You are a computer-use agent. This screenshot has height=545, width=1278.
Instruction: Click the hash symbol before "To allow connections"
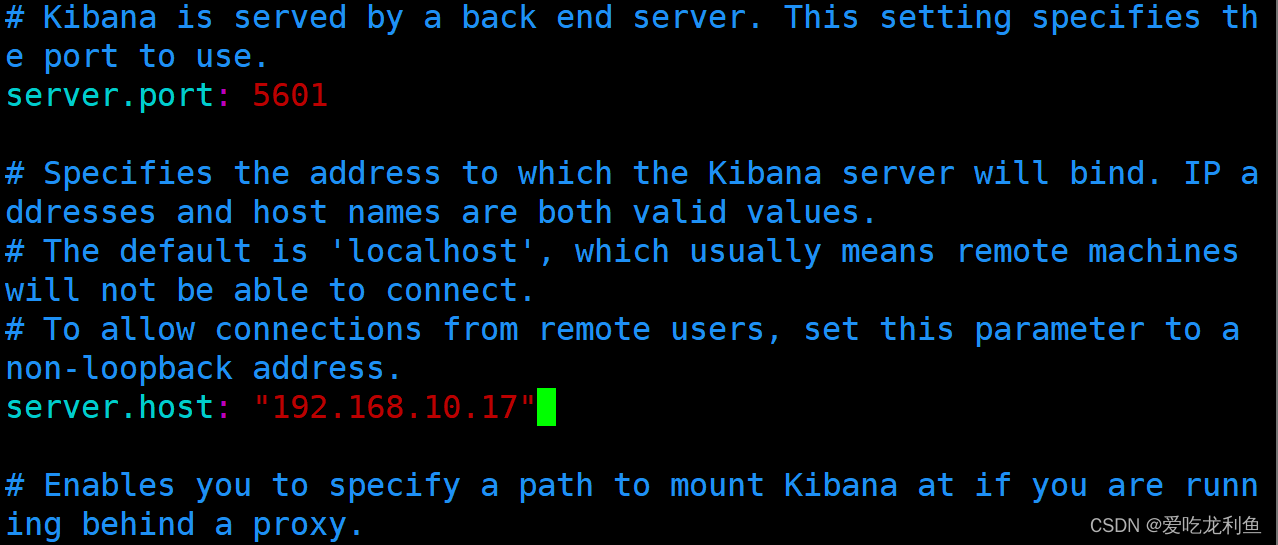coord(14,329)
